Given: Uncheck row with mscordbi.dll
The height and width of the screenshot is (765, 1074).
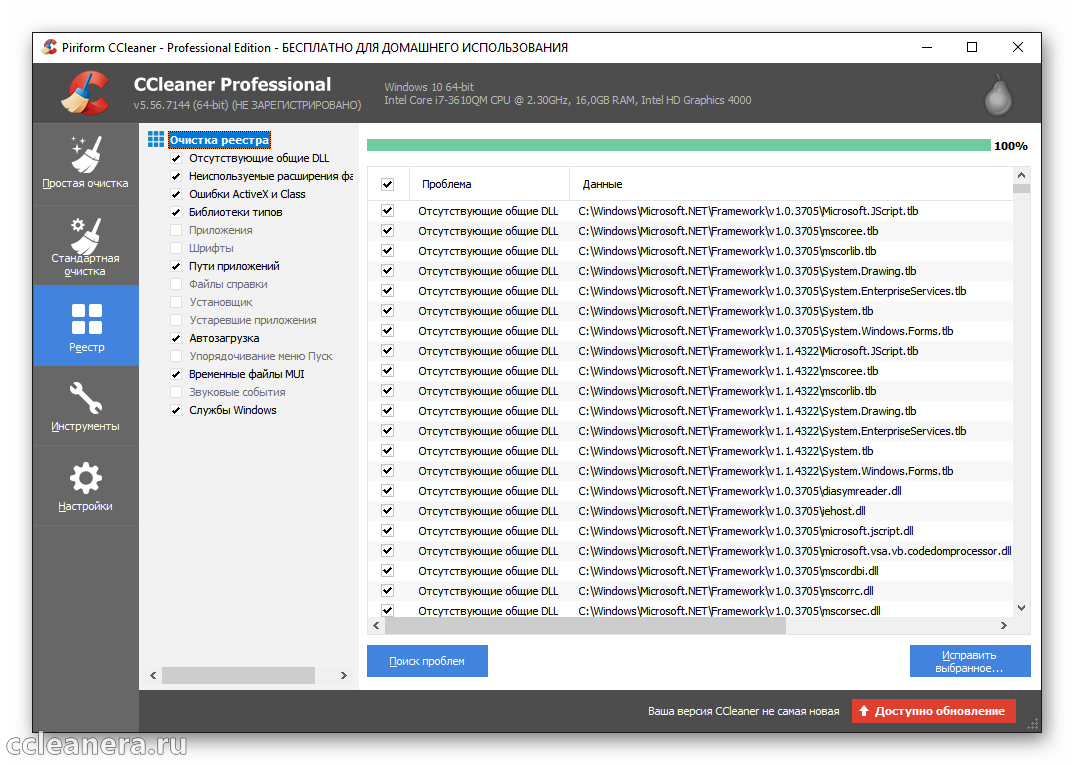Looking at the screenshot, I should click(388, 571).
